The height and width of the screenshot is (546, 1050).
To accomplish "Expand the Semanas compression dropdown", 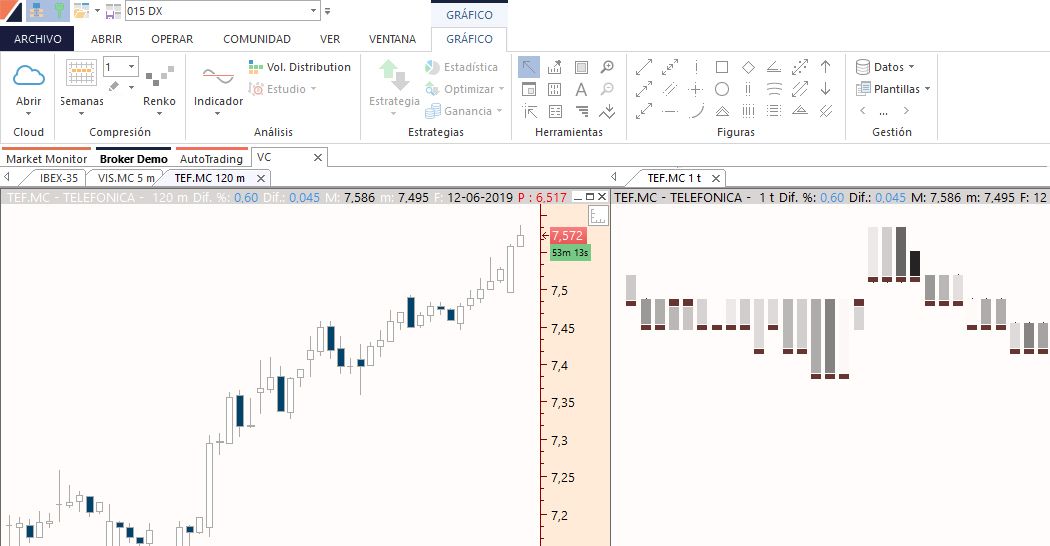I will pyautogui.click(x=81, y=114).
